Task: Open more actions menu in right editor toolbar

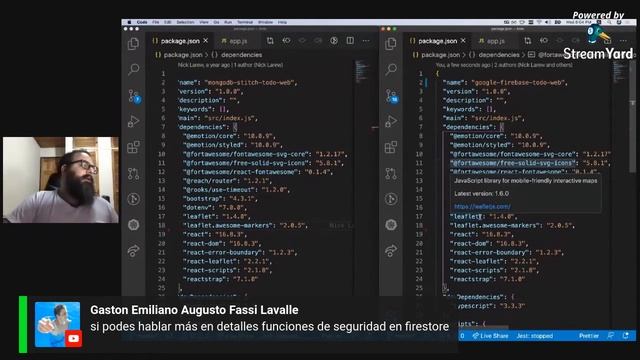Action: click(623, 40)
